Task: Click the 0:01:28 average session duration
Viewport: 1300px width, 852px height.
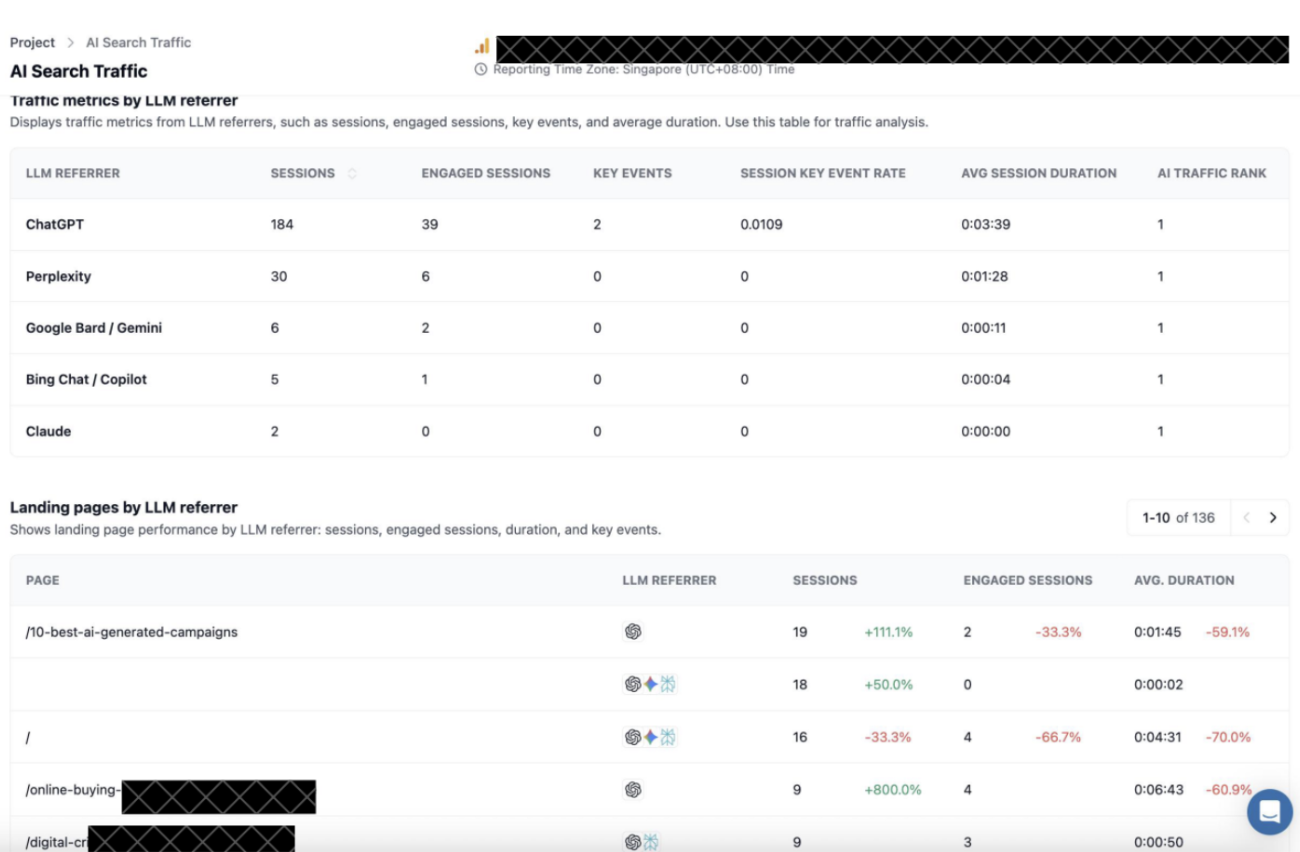Action: 985,277
